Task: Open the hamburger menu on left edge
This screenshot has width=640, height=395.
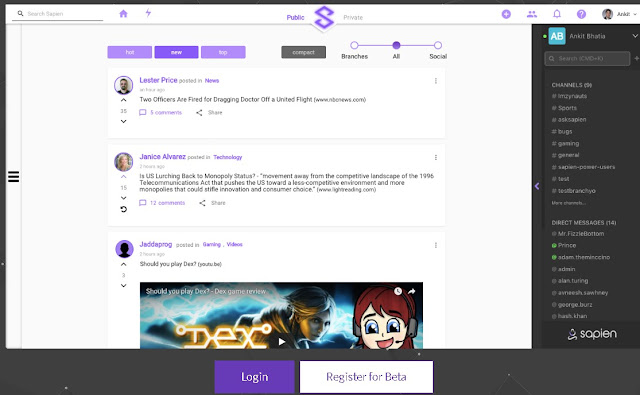Action: point(13,177)
